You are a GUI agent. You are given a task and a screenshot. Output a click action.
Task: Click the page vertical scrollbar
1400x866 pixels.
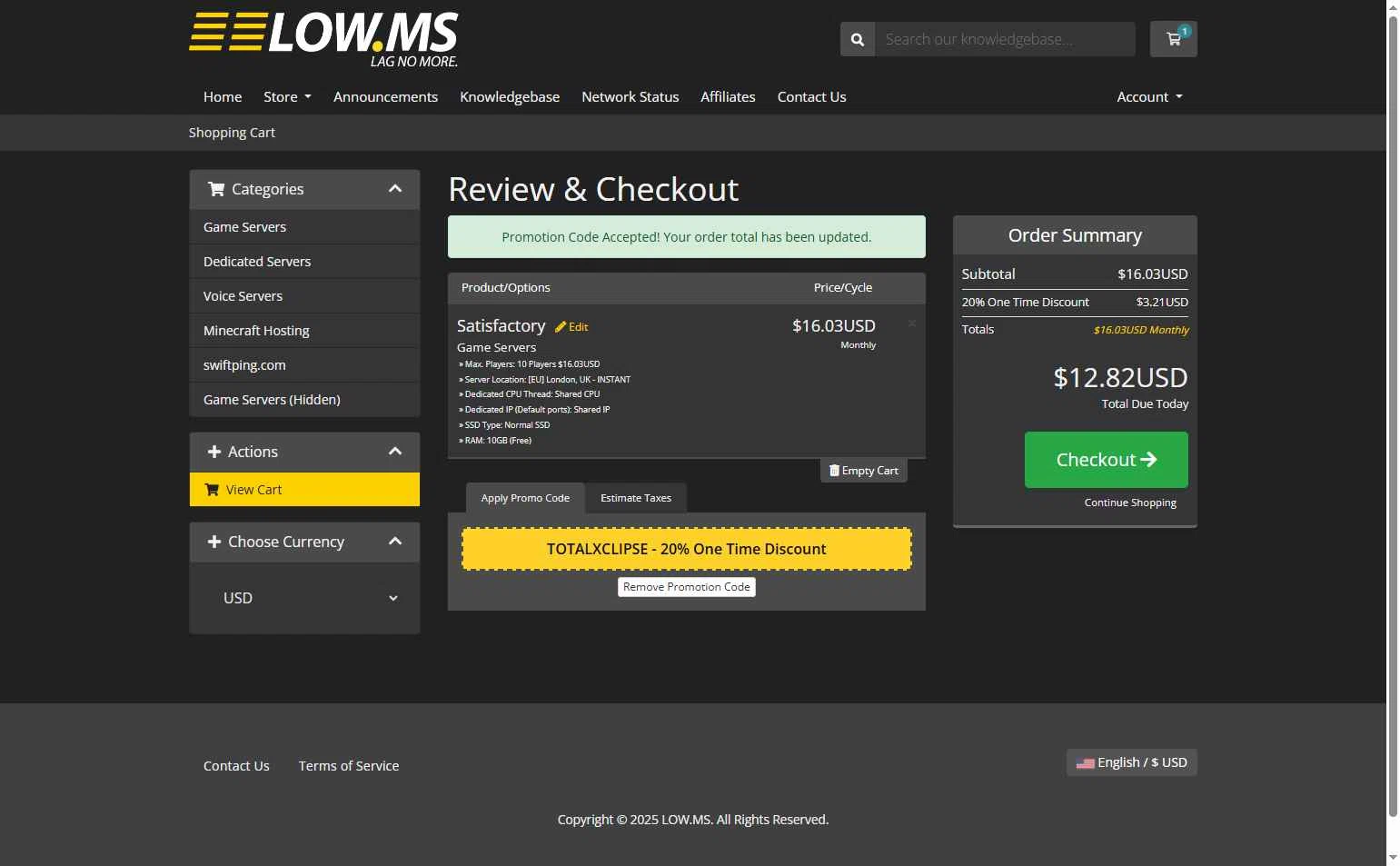(x=1393, y=418)
